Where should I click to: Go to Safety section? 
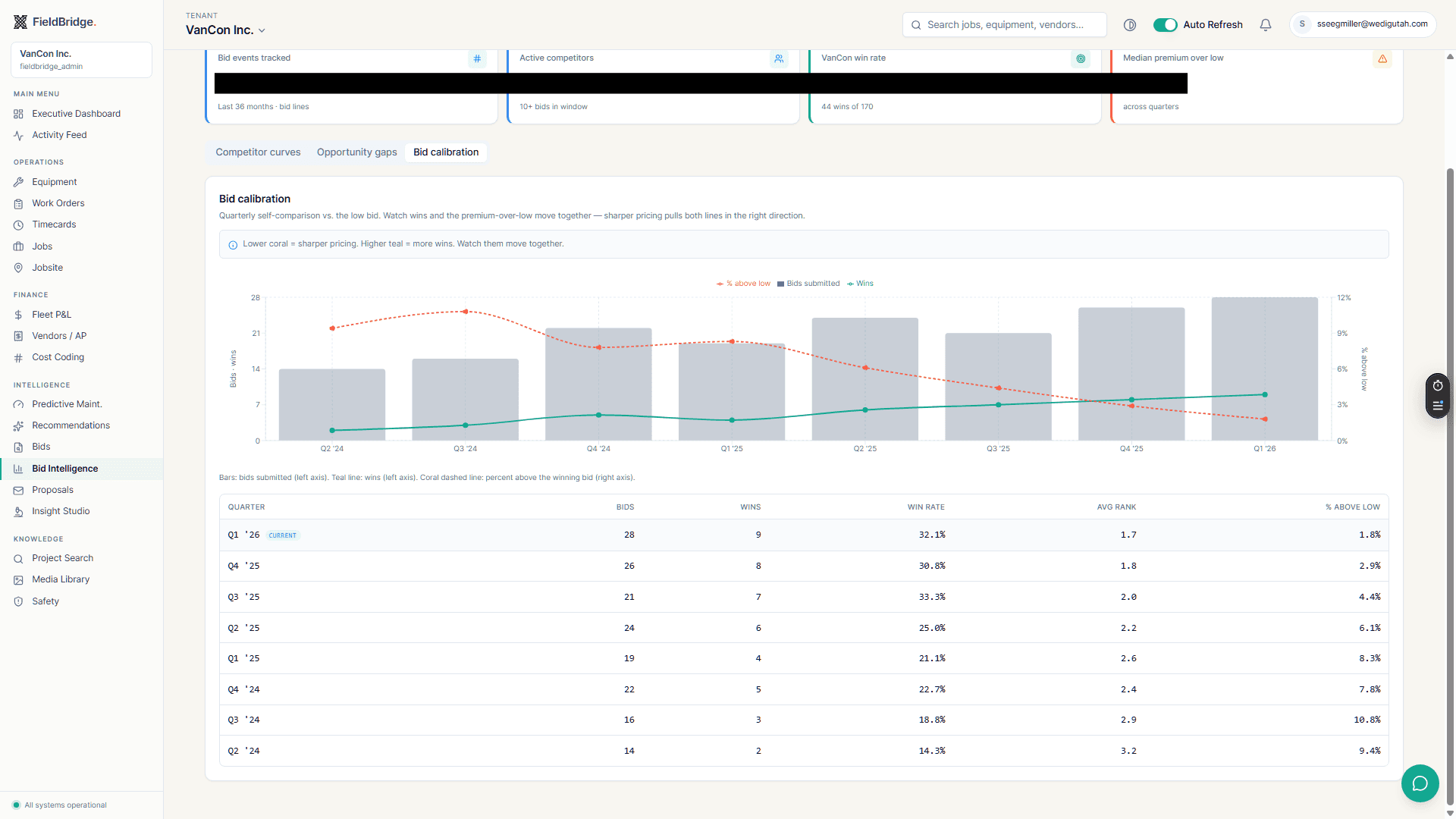coord(45,601)
